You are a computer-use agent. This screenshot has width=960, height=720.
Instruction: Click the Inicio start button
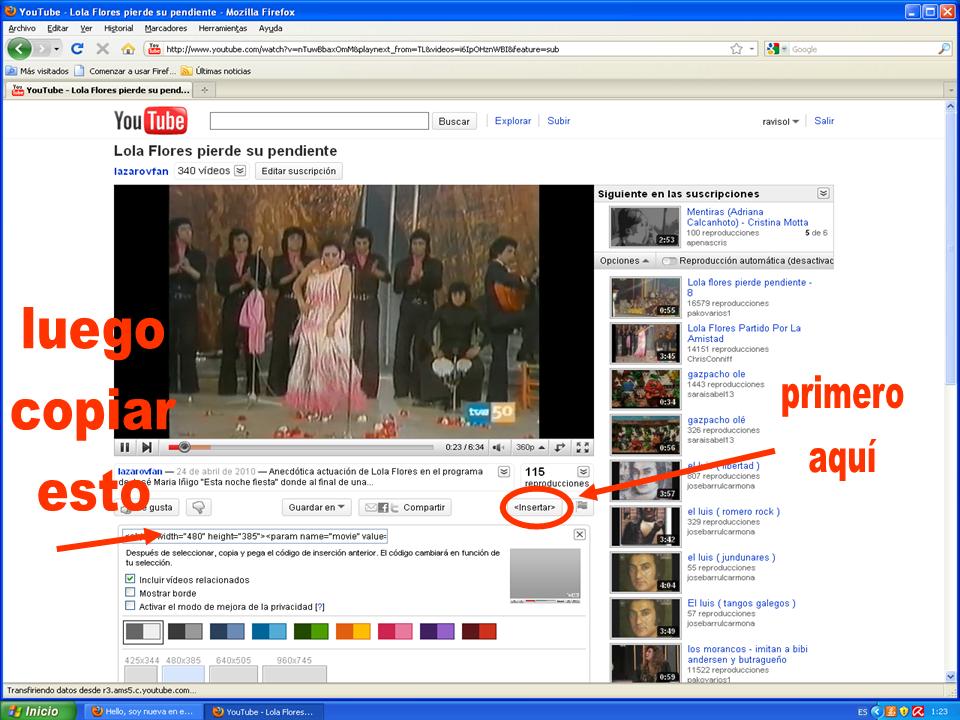pyautogui.click(x=38, y=711)
